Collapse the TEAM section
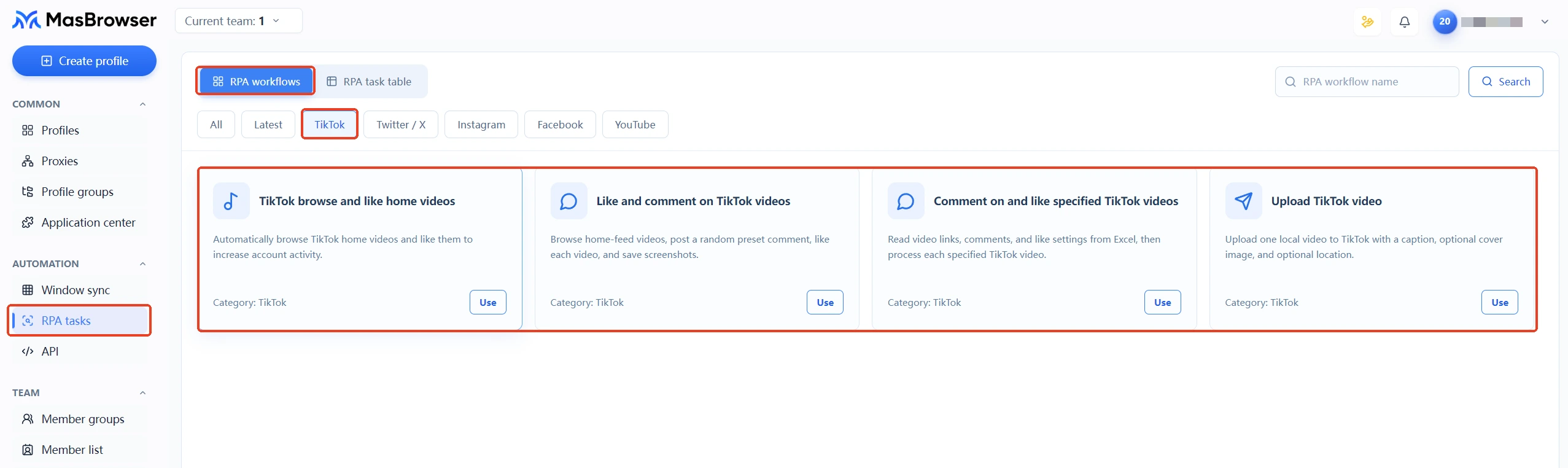 click(142, 392)
